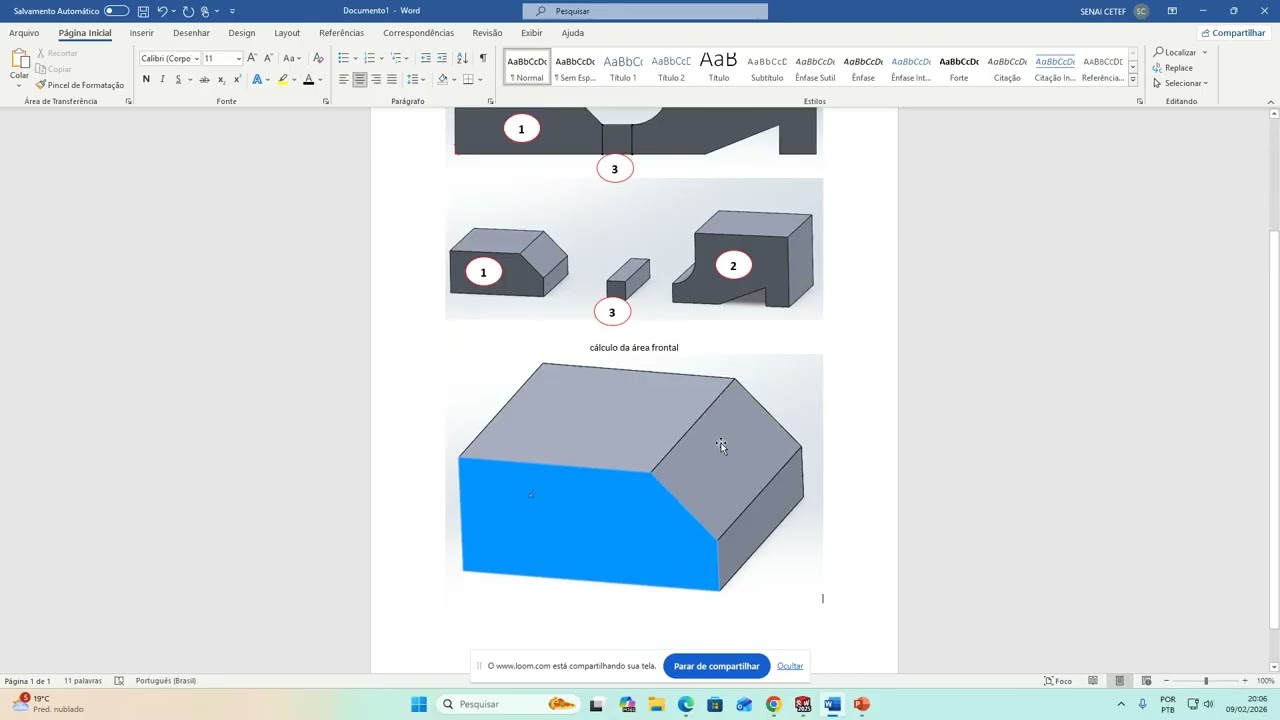The height and width of the screenshot is (720, 1280).
Task: Switch to the Referências tab
Action: coord(341,33)
